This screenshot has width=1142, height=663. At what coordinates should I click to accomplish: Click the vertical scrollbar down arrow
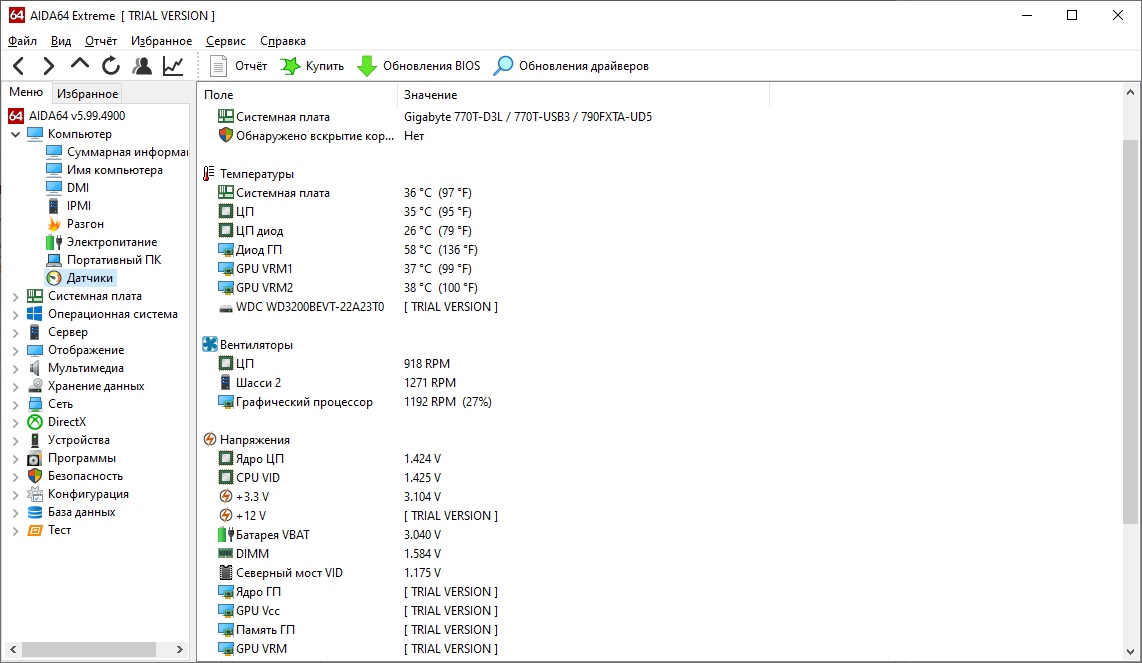click(1131, 652)
